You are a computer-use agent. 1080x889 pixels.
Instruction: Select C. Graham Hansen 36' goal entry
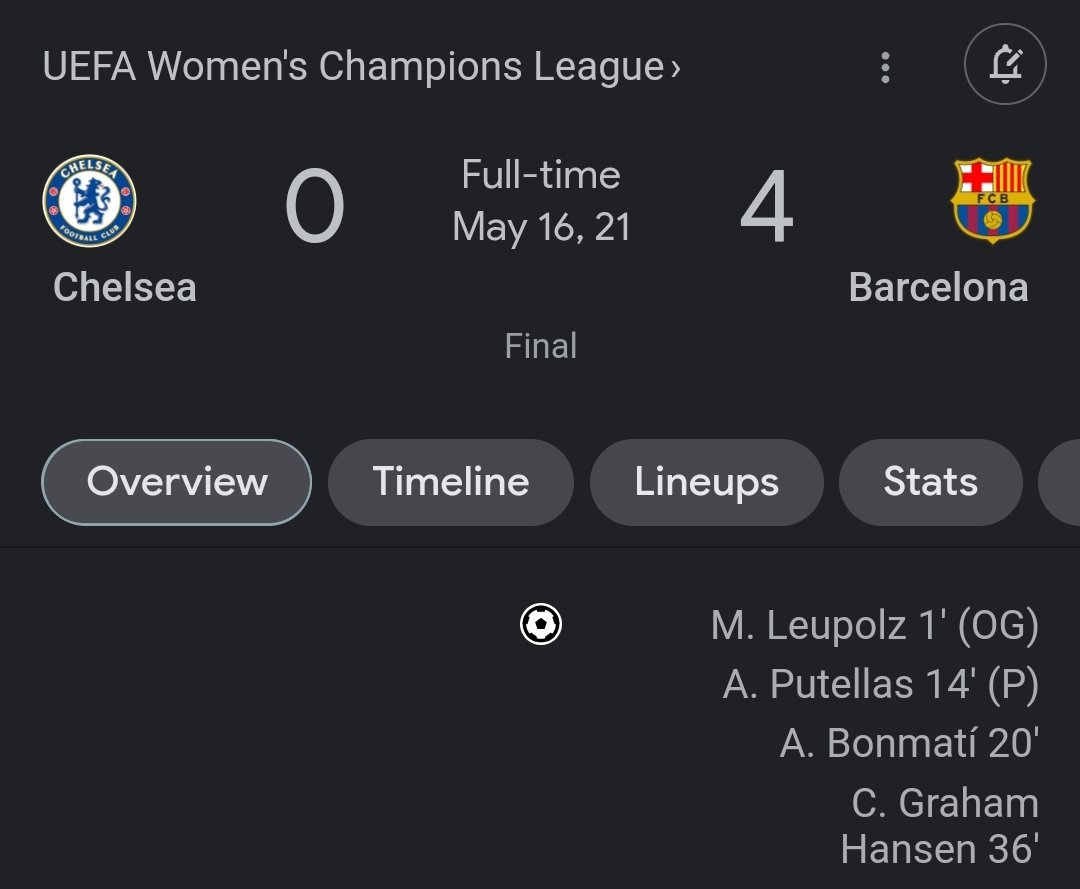click(939, 826)
